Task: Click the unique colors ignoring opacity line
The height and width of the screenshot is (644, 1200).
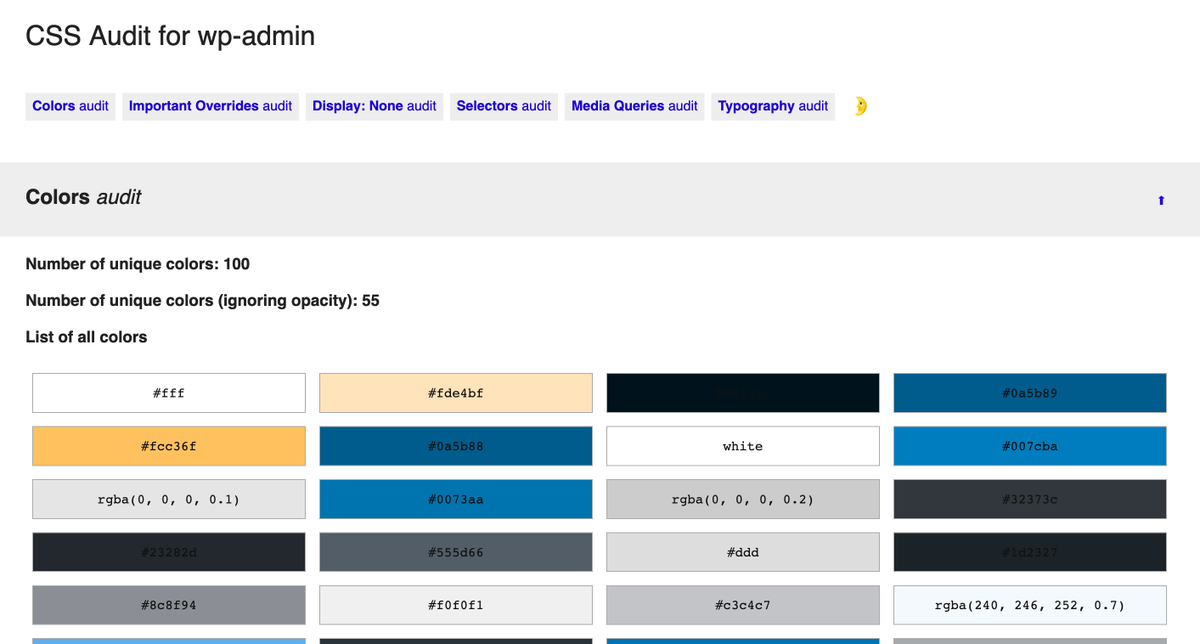Action: 202,300
